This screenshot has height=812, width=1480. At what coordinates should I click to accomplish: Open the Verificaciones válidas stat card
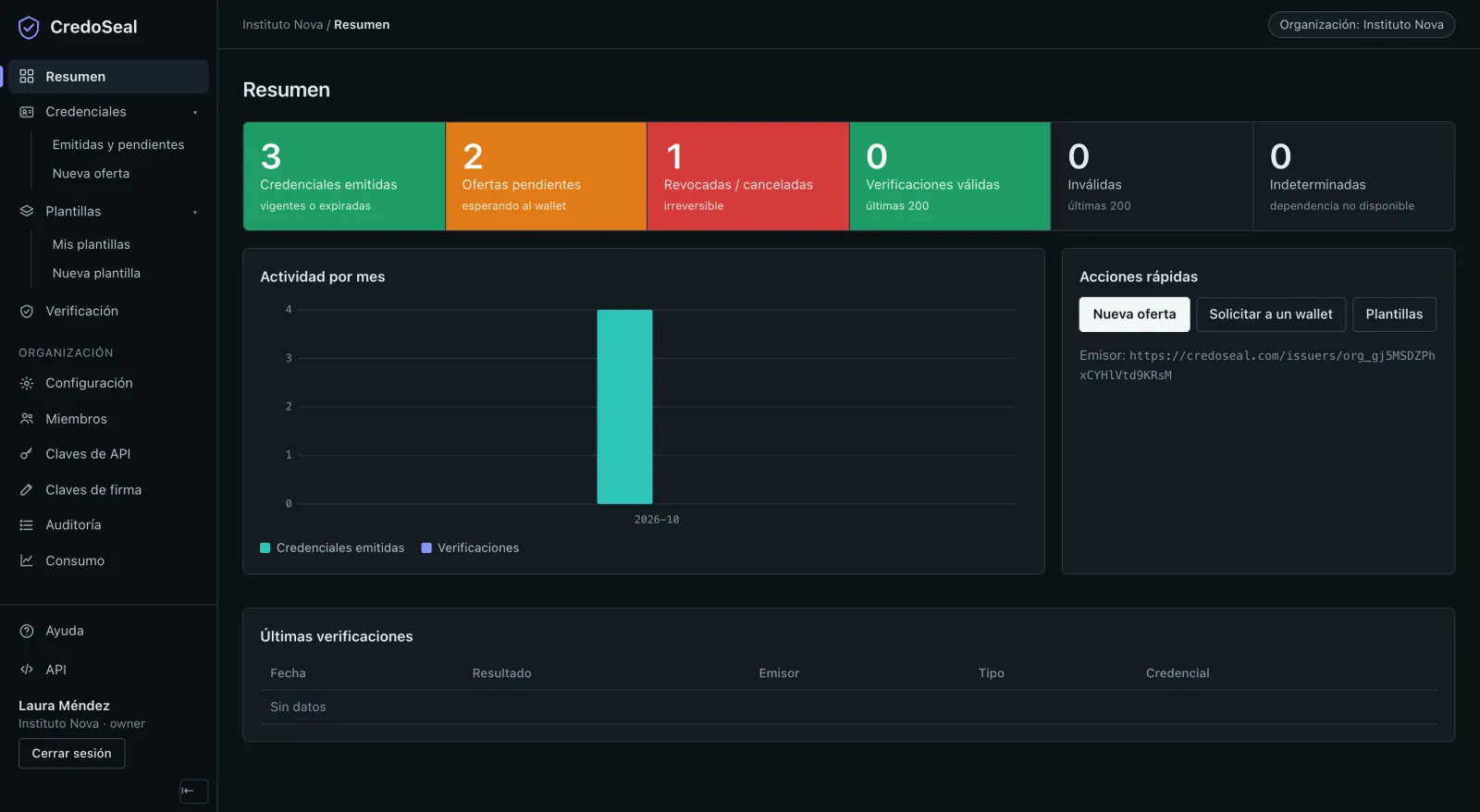tap(950, 177)
